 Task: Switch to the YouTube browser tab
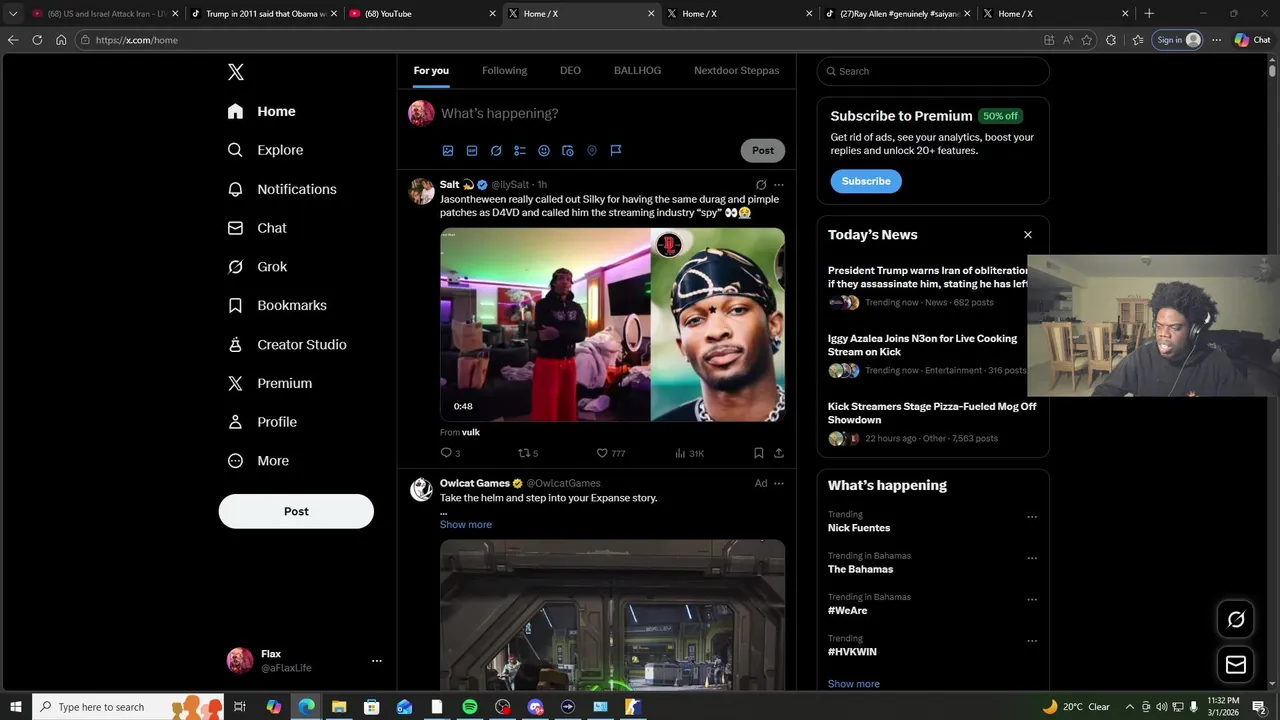pyautogui.click(x=420, y=14)
